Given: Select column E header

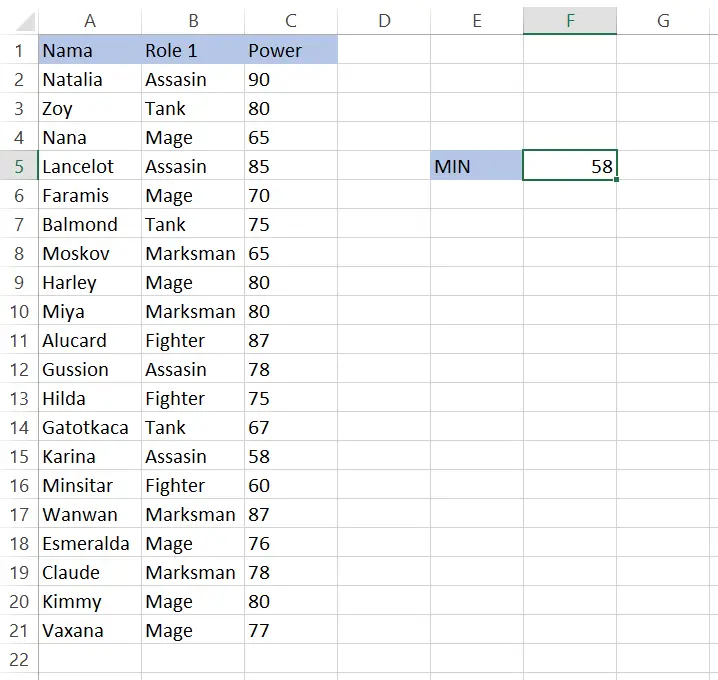Looking at the screenshot, I should coord(477,21).
